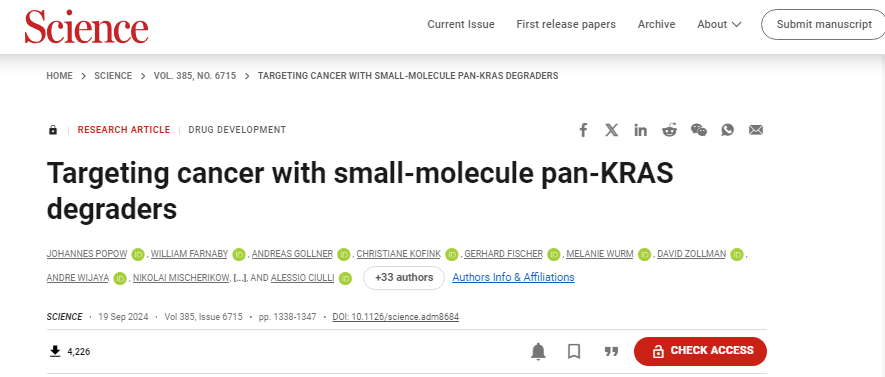Open the Current Issue menu item
Image resolution: width=885 pixels, height=377 pixels.
tap(461, 24)
